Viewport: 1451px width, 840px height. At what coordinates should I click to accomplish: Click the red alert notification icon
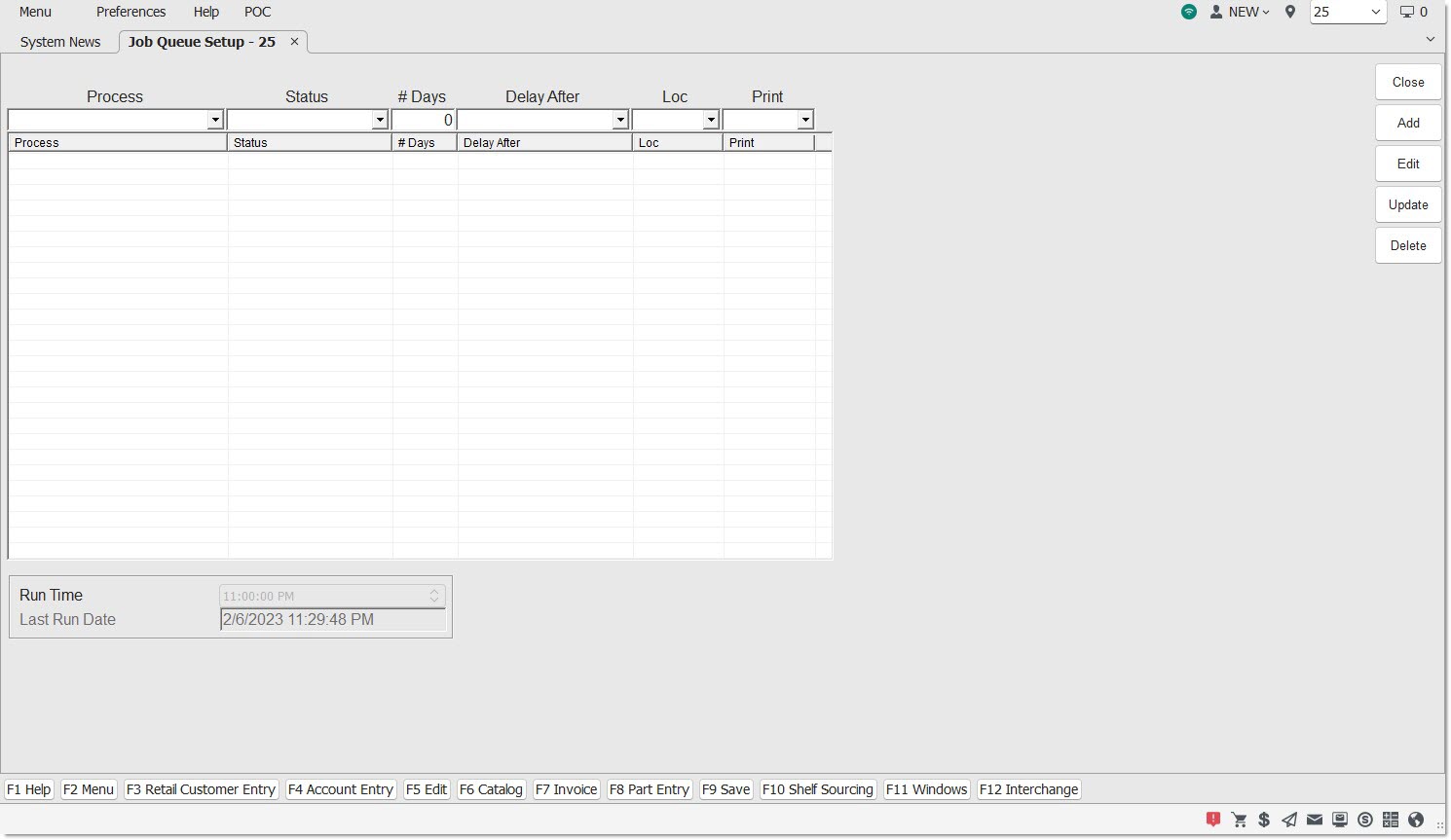point(1213,820)
